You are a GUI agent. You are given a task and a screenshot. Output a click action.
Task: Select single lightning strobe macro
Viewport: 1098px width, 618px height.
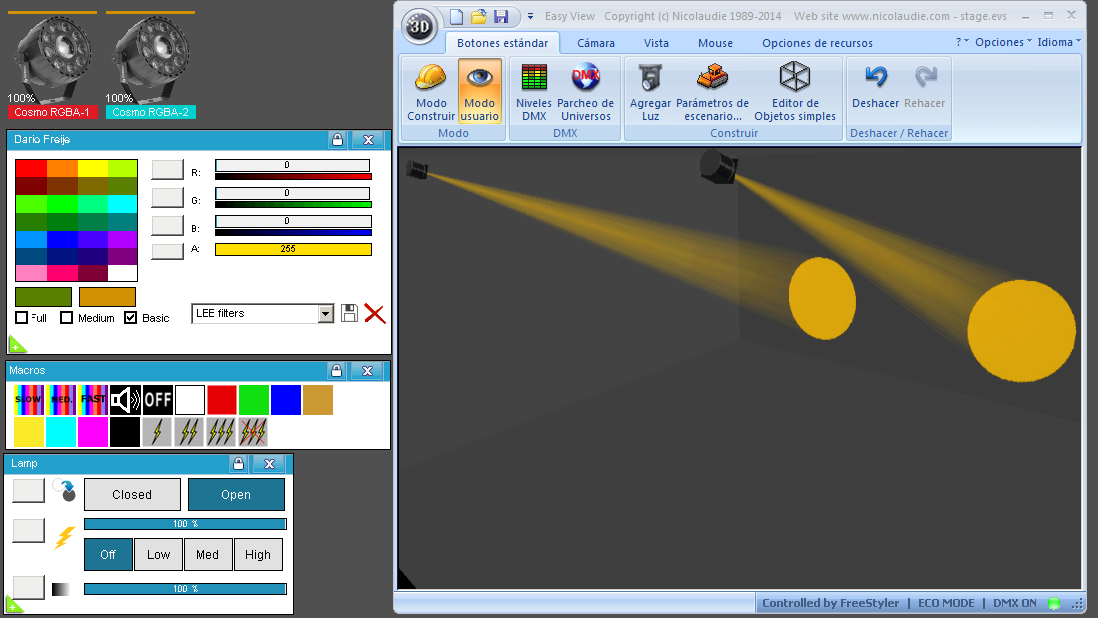point(158,432)
